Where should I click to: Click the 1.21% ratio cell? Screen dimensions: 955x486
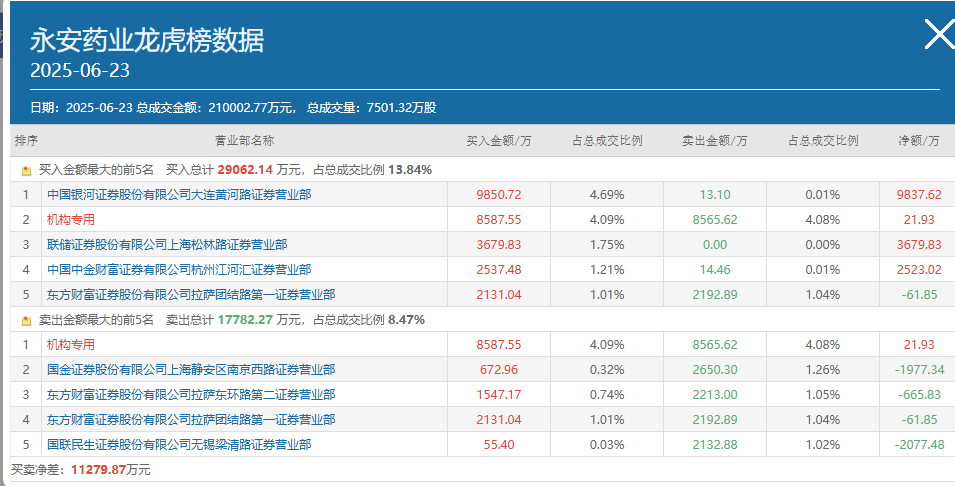(607, 270)
